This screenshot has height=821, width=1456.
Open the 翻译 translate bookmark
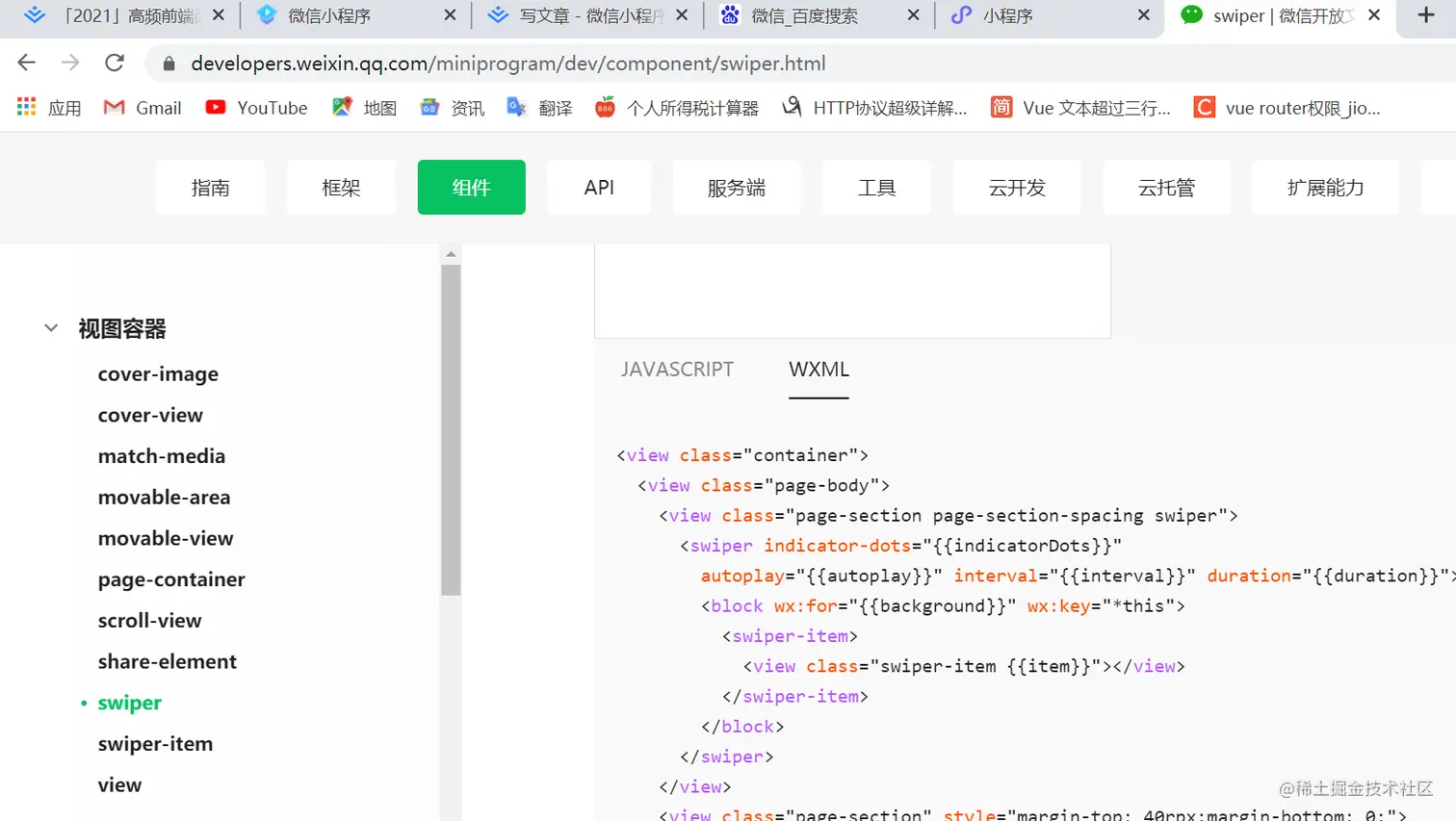pyautogui.click(x=539, y=108)
